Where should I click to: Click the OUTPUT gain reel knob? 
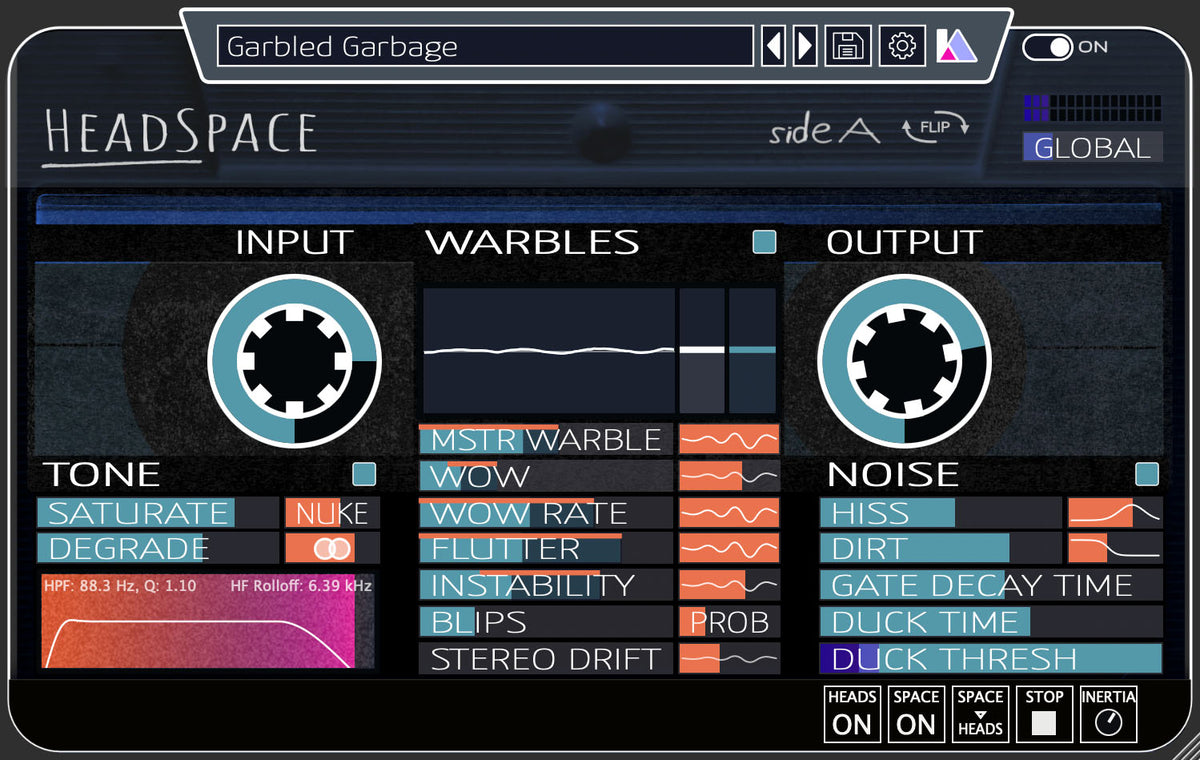coord(904,360)
